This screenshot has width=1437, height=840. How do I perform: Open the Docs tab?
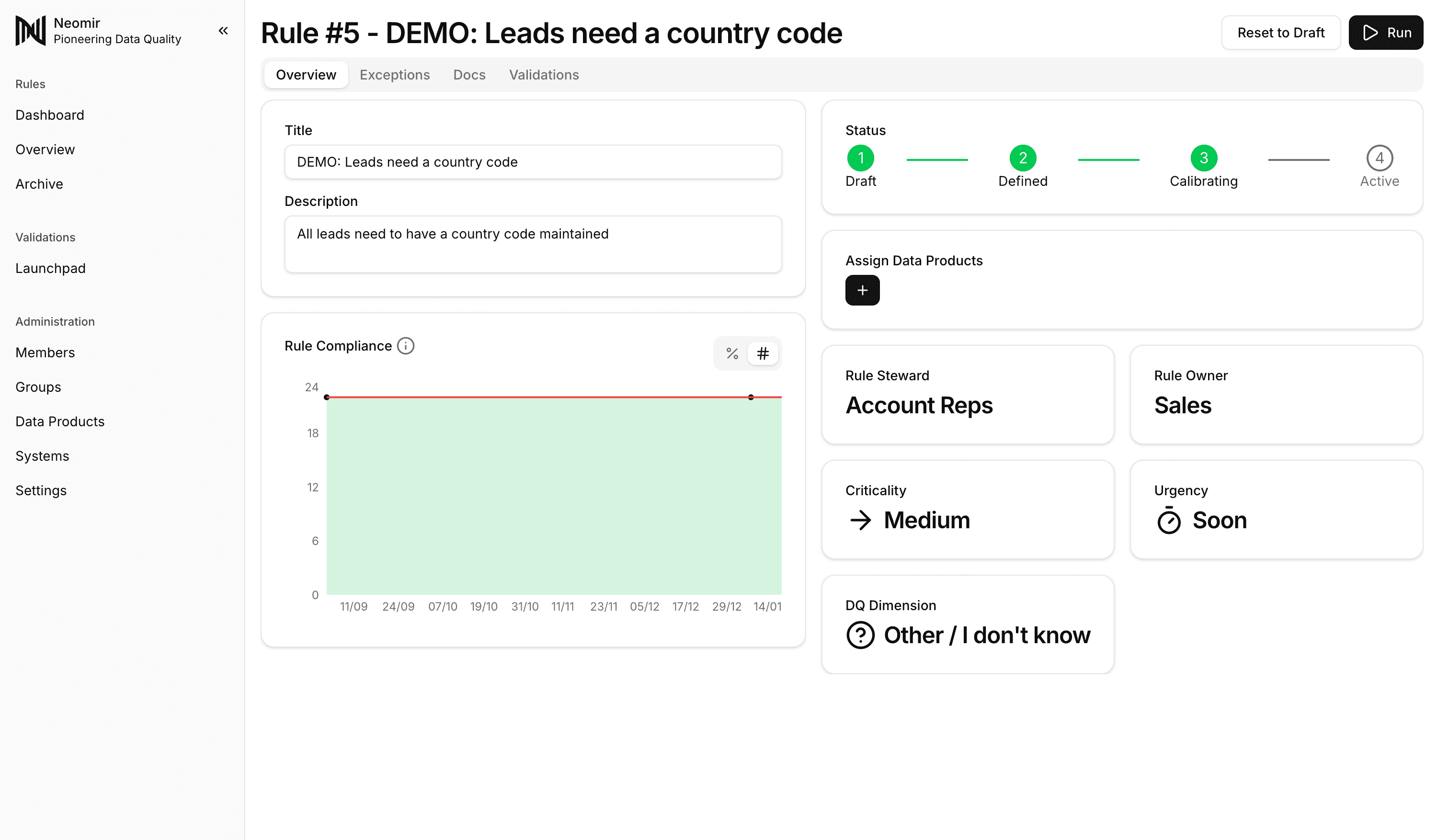click(x=469, y=74)
